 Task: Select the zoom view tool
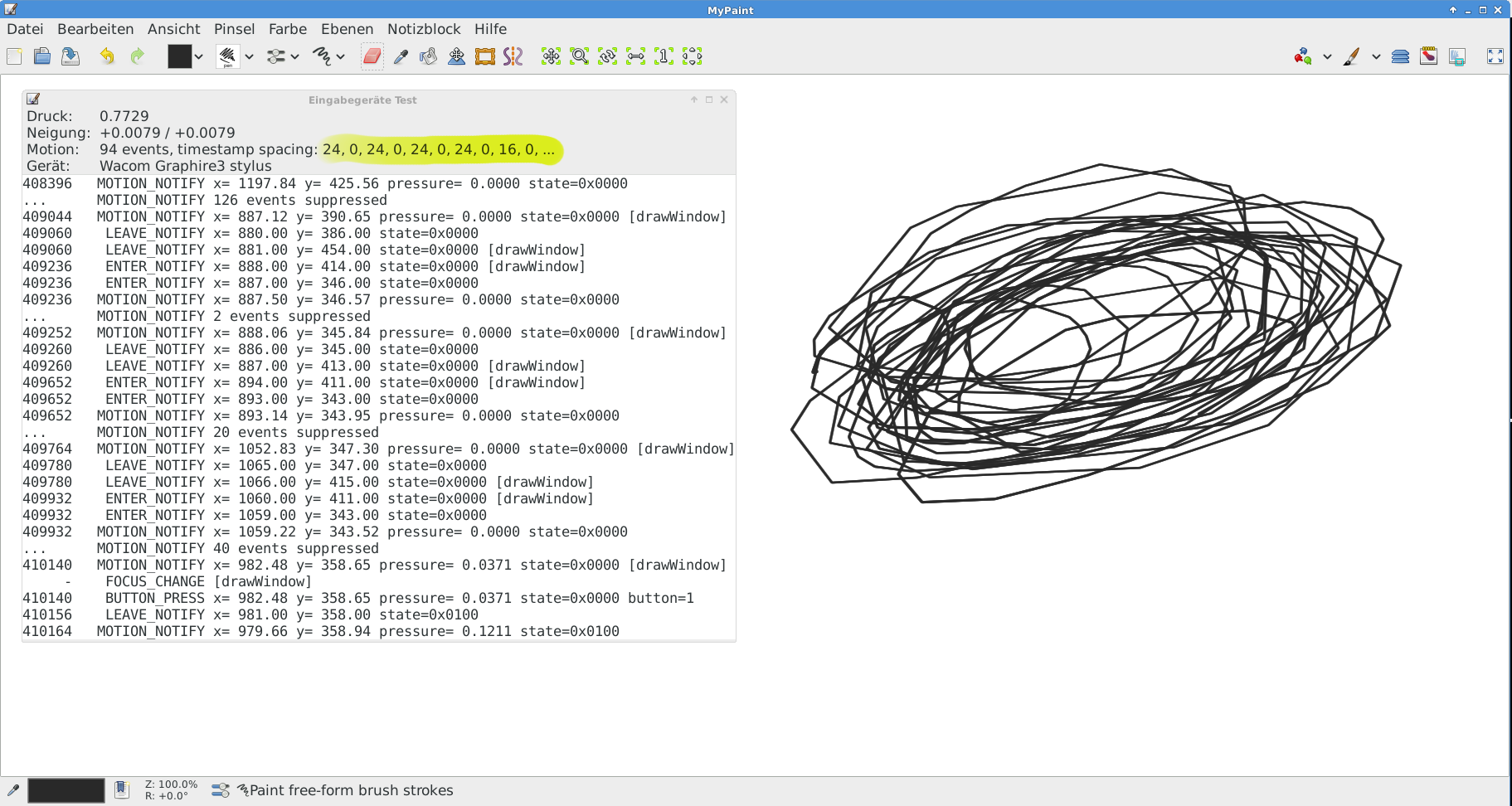pos(579,56)
